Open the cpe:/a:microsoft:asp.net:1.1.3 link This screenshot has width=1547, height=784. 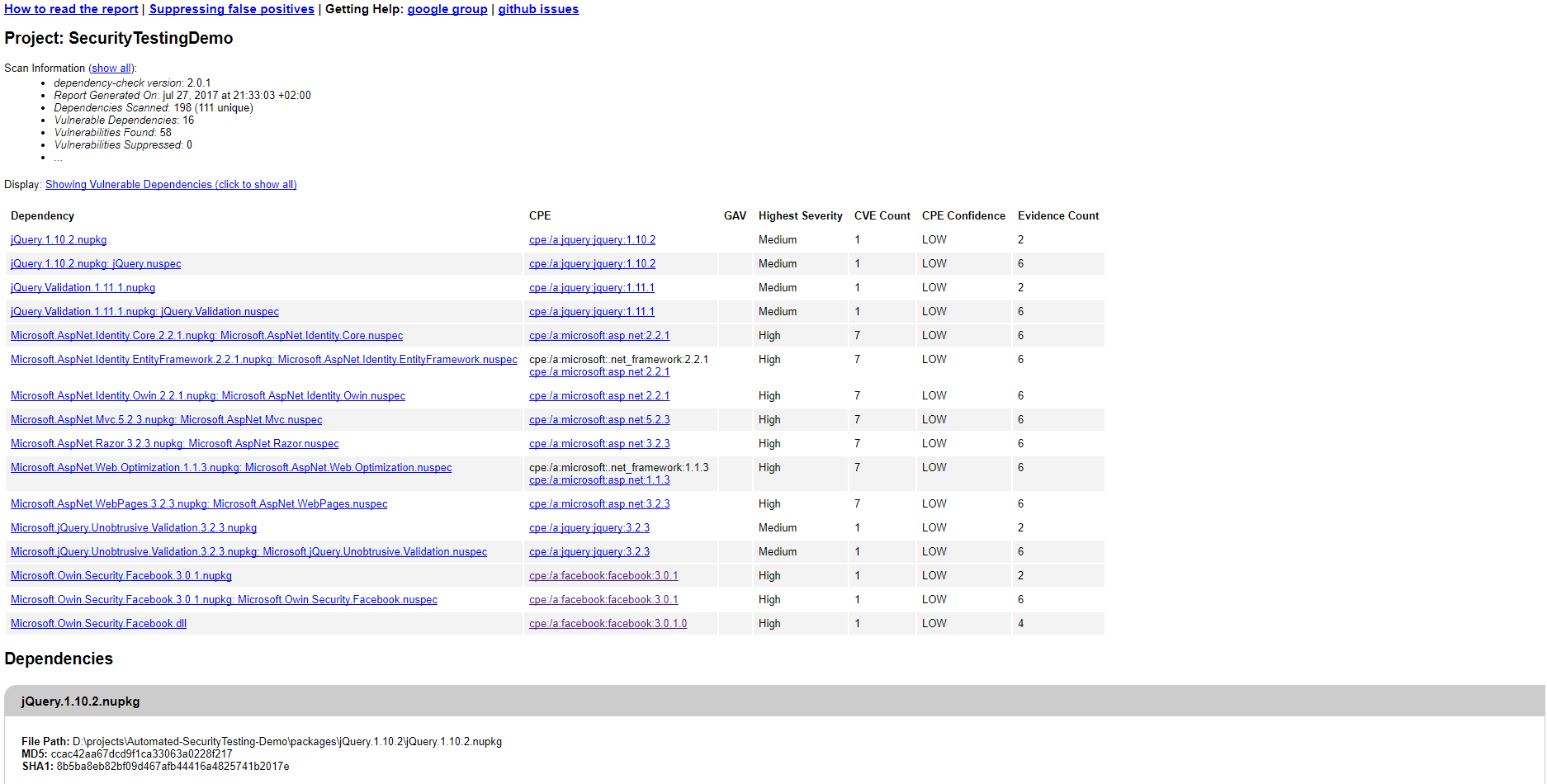point(599,480)
